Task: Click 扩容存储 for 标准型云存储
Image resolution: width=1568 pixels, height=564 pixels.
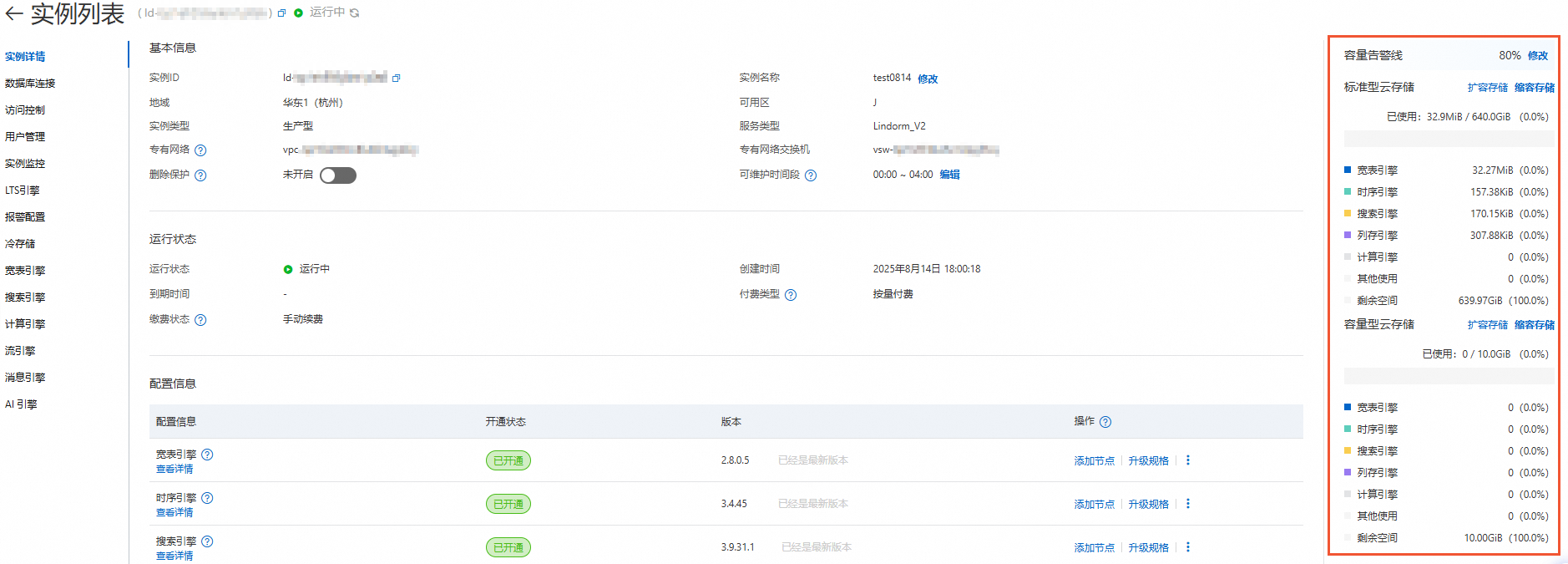Action: tap(1488, 88)
